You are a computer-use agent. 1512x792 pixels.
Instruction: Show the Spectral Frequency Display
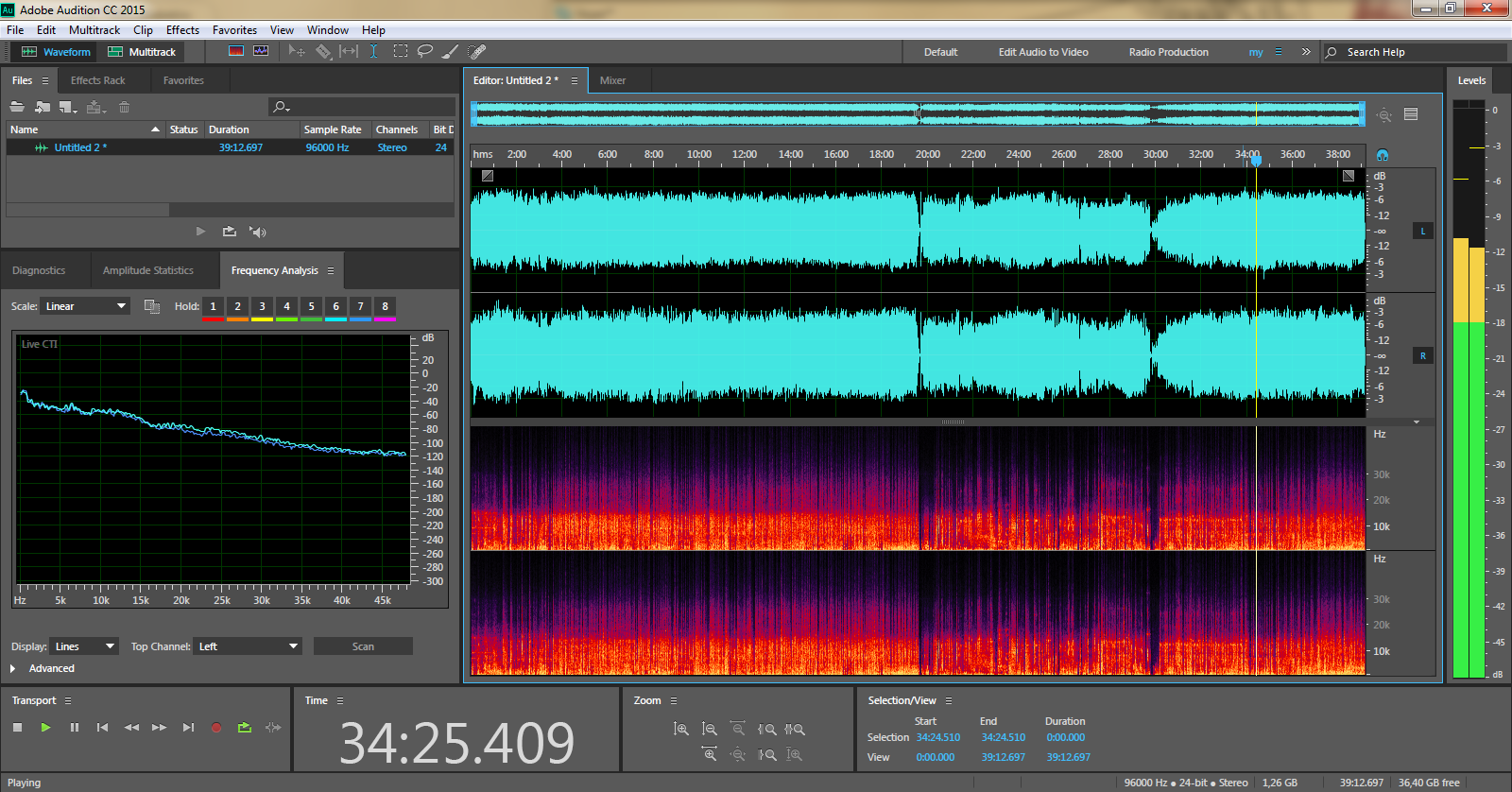pos(236,51)
